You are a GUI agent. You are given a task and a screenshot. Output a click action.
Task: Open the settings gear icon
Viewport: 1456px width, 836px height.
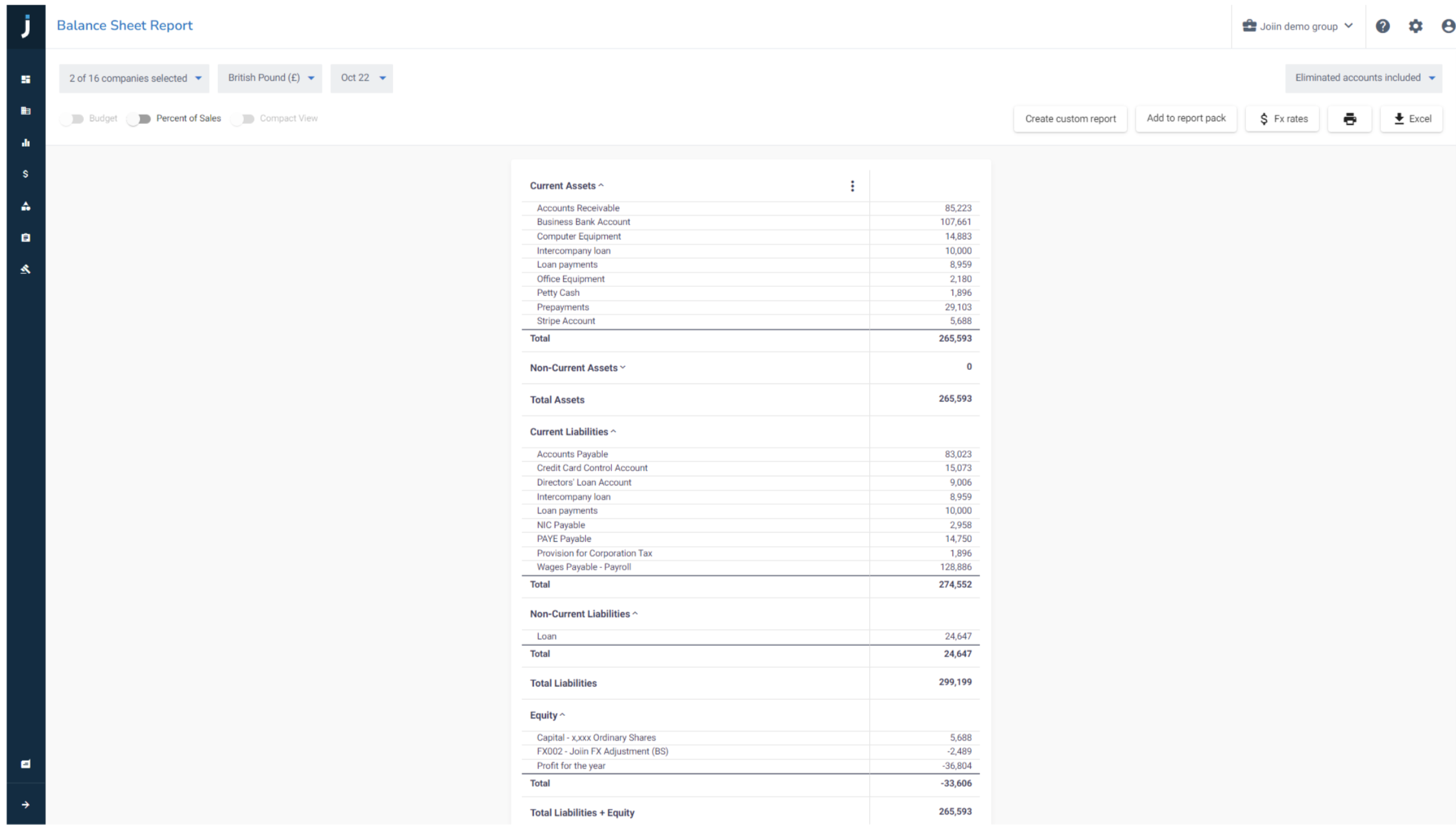pyautogui.click(x=1416, y=26)
